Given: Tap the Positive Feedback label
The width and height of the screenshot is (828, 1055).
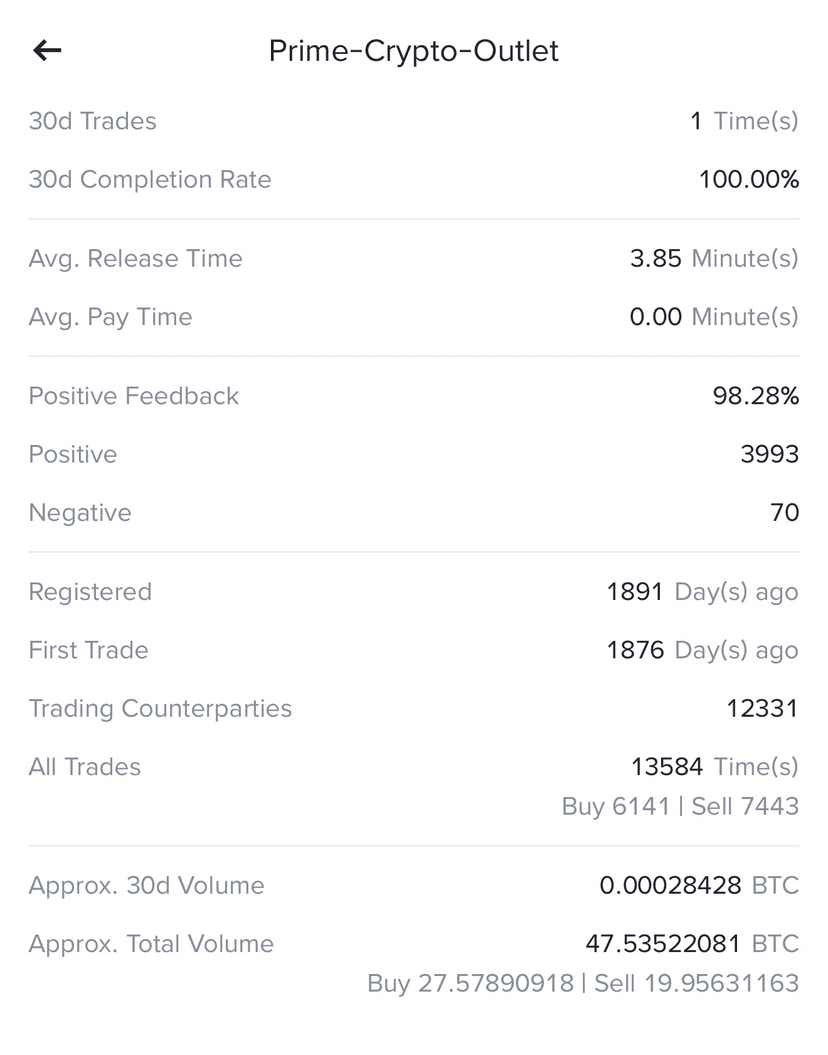Looking at the screenshot, I should tap(133, 396).
